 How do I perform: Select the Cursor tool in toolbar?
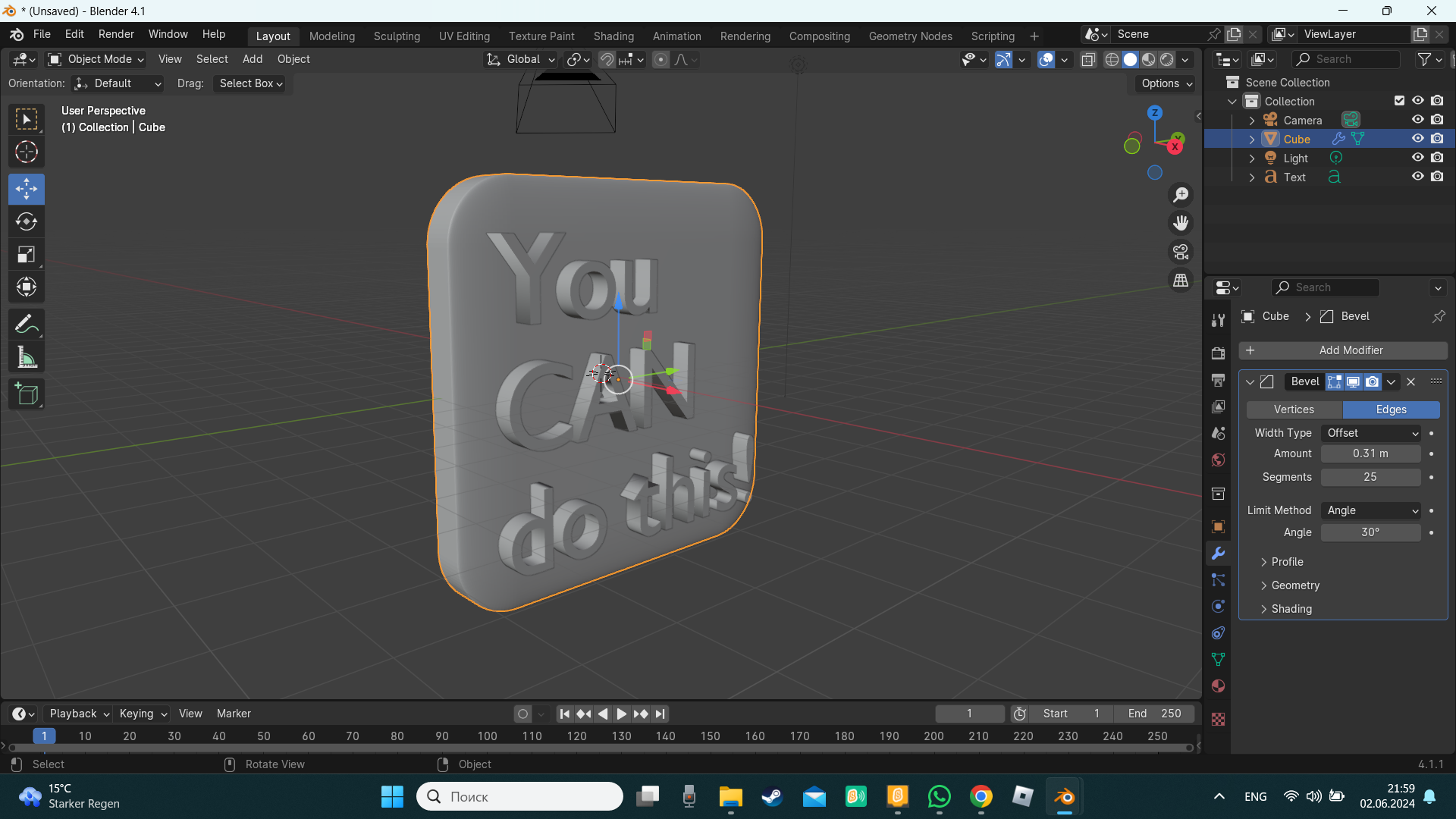[x=27, y=152]
